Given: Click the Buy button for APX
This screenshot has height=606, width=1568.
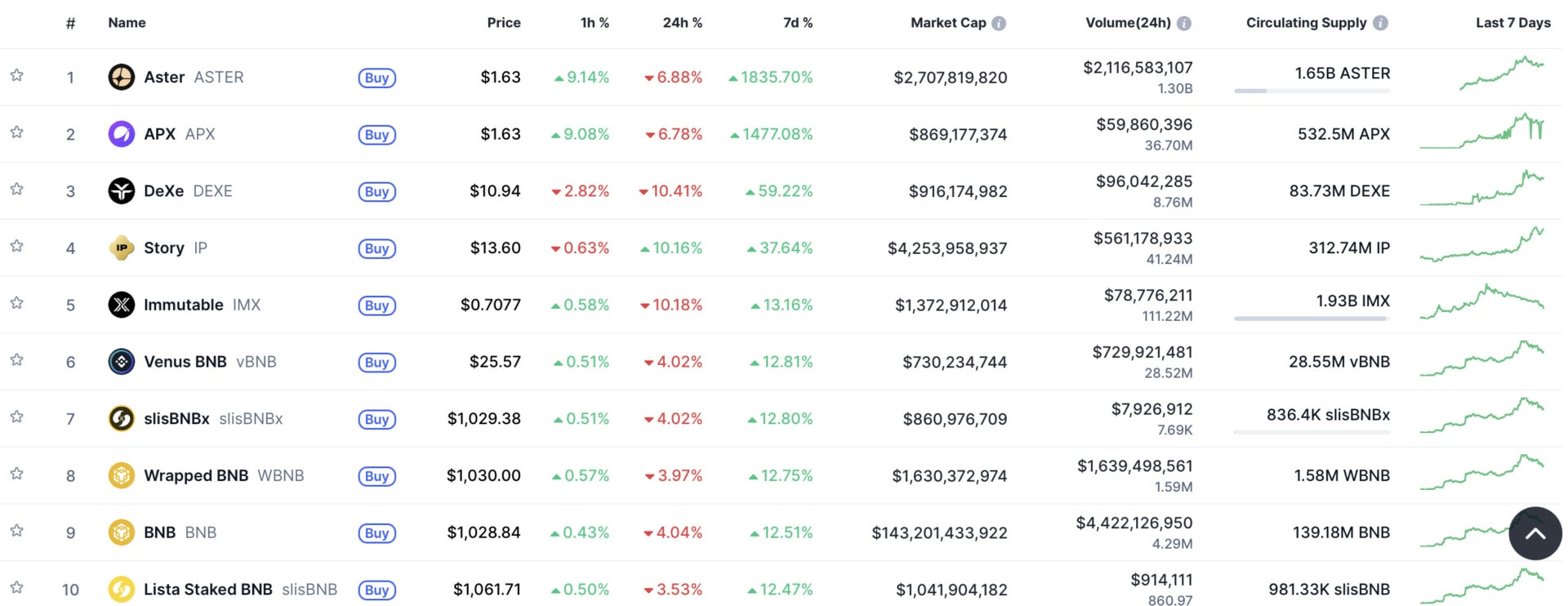Looking at the screenshot, I should [376, 135].
